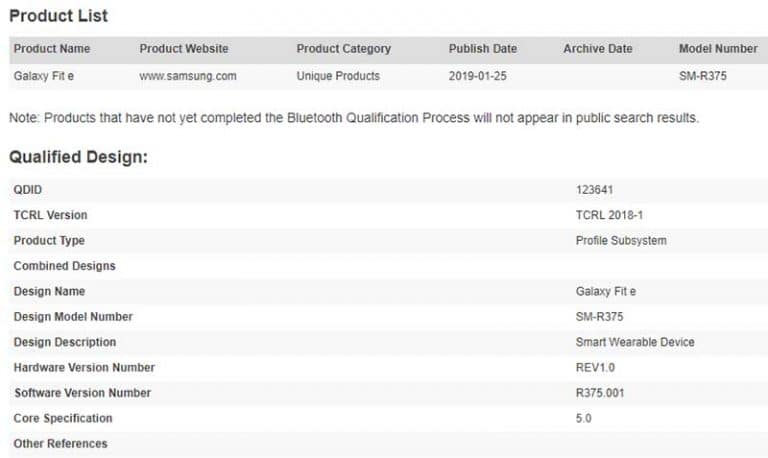768x458 pixels.
Task: Click the Qualified Design heading
Action: point(78,157)
